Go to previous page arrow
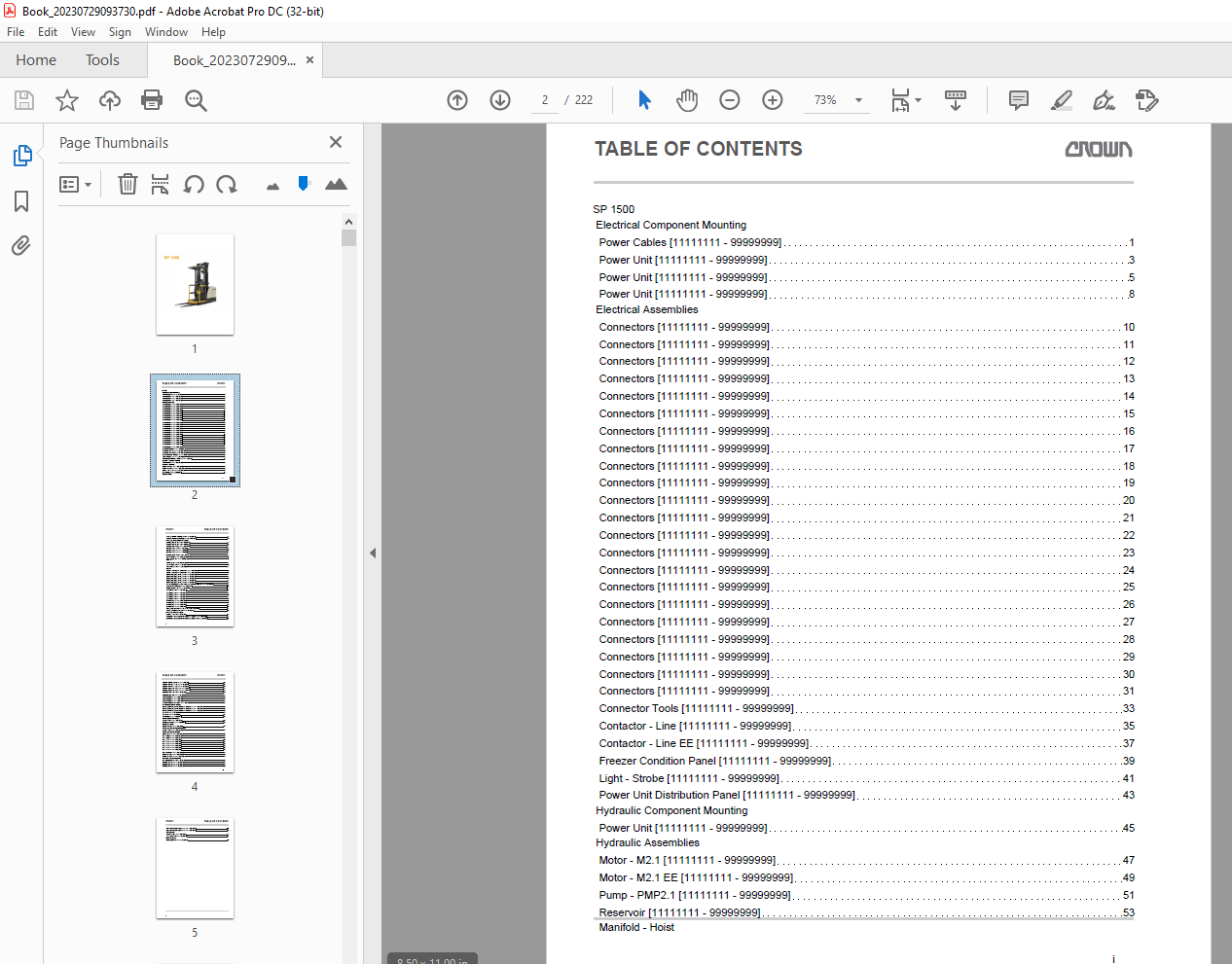 457,100
